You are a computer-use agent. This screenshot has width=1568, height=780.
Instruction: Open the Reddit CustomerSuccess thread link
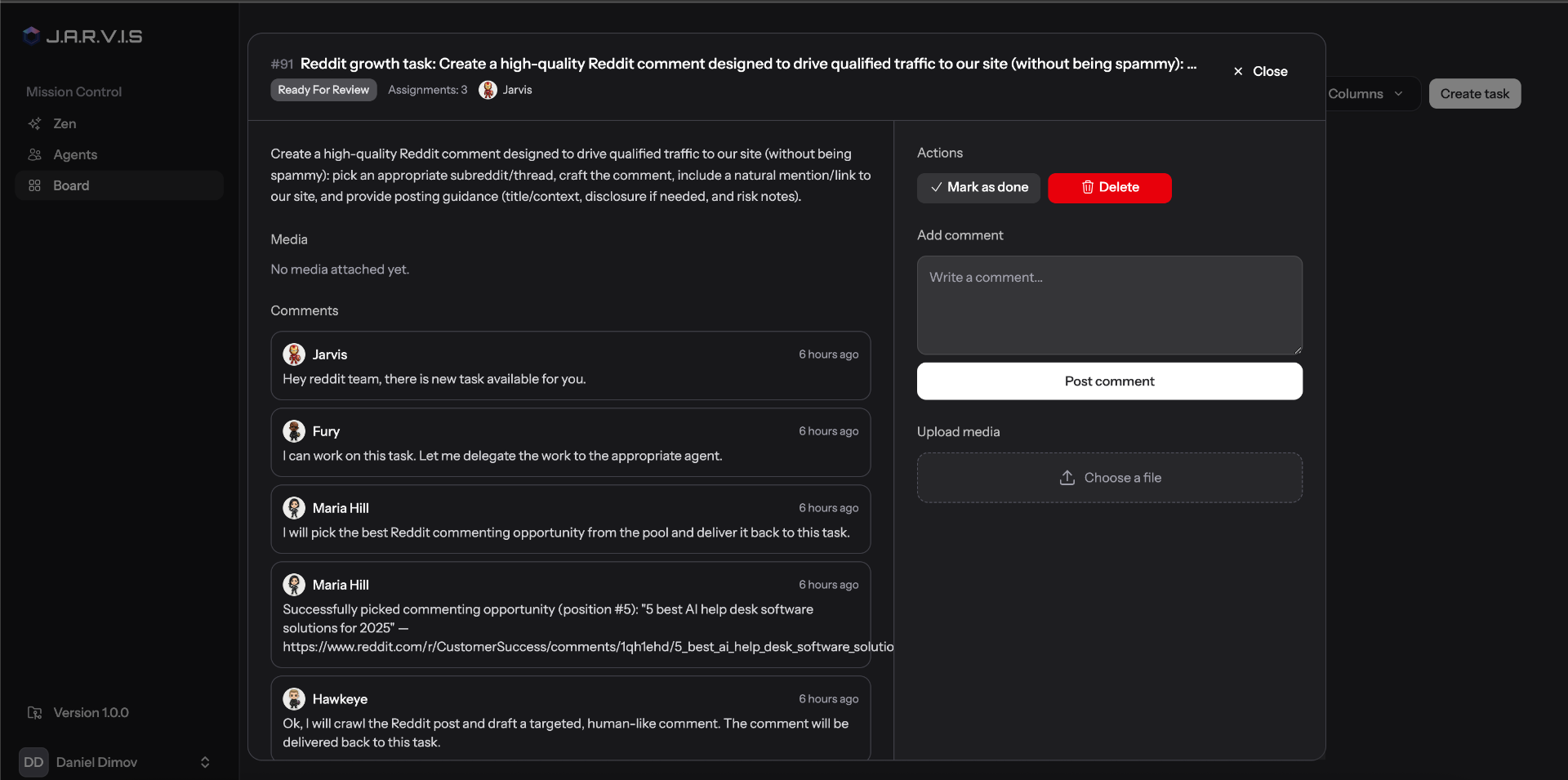[588, 647]
